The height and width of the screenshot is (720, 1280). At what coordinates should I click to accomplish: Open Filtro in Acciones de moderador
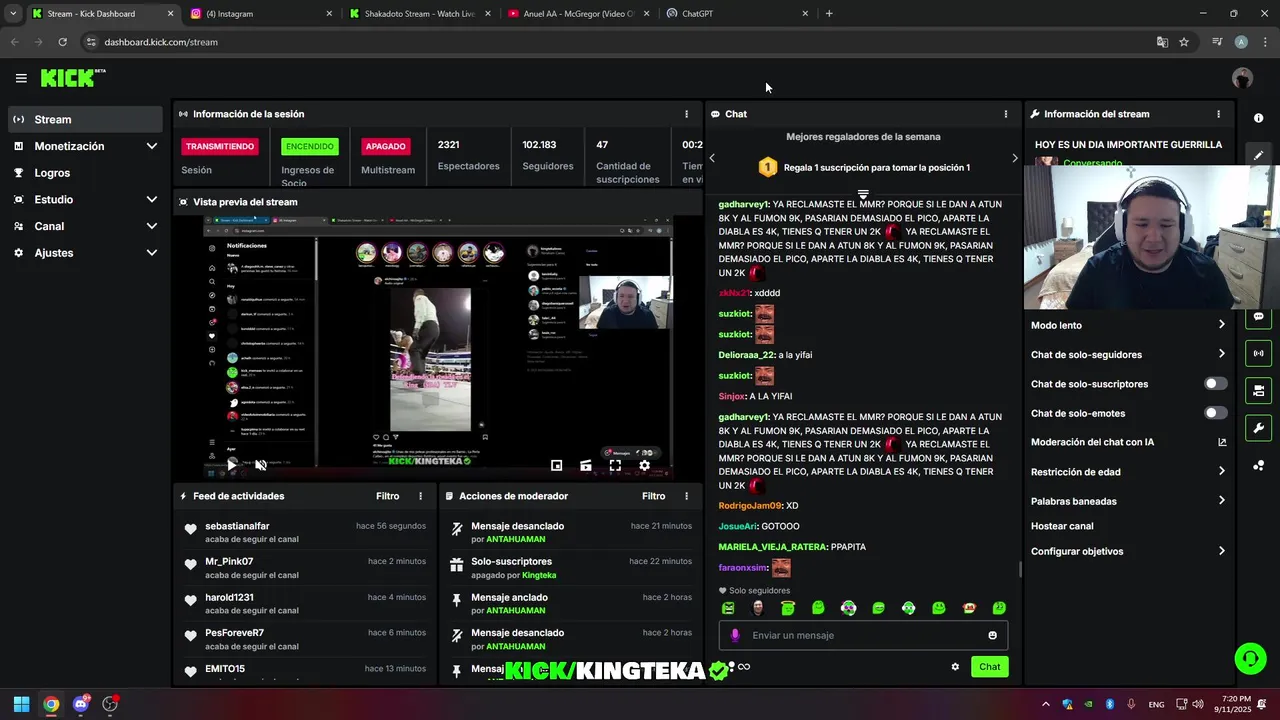pos(653,496)
